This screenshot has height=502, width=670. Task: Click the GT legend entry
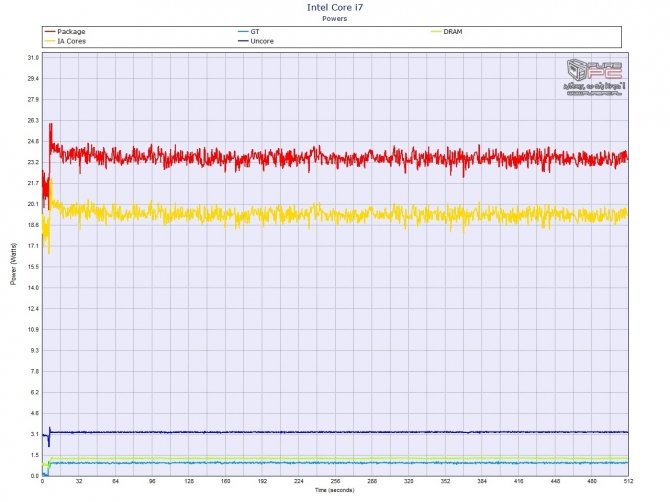click(x=249, y=32)
